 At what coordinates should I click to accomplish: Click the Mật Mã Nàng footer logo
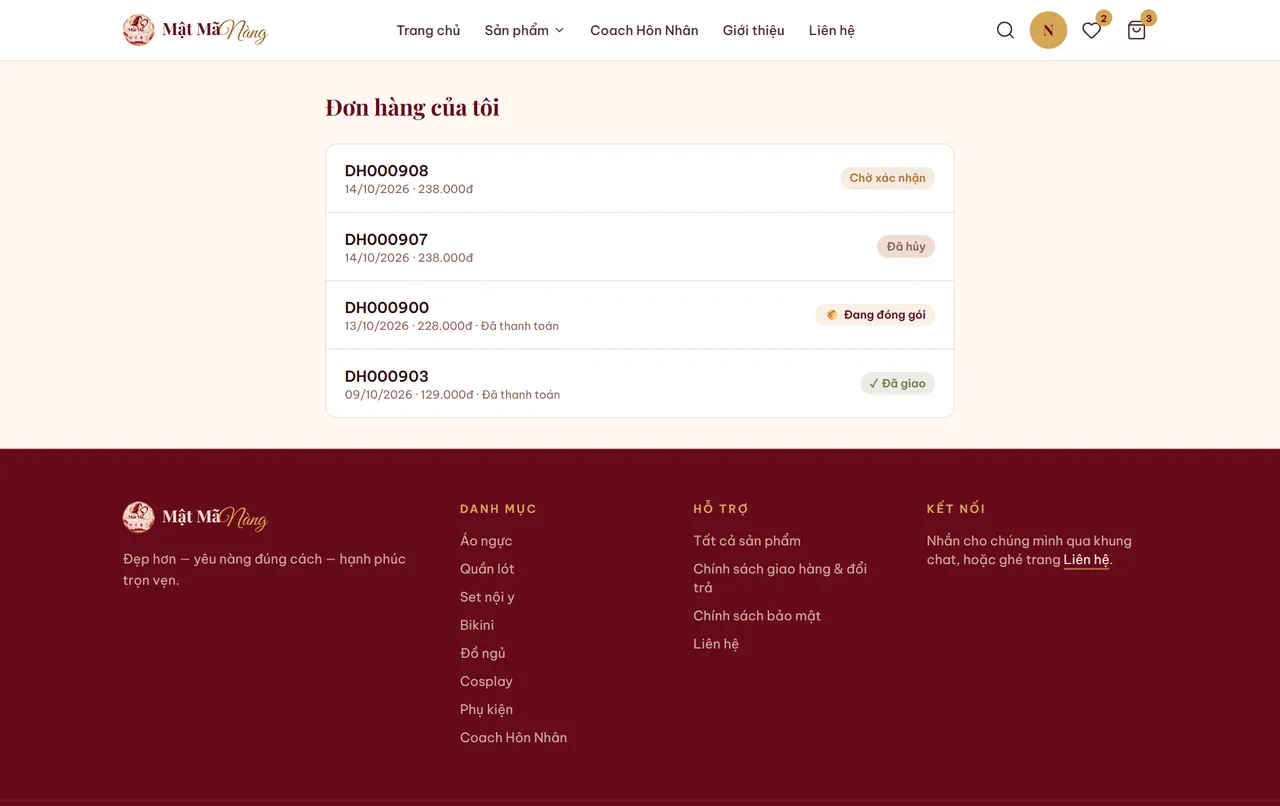195,517
